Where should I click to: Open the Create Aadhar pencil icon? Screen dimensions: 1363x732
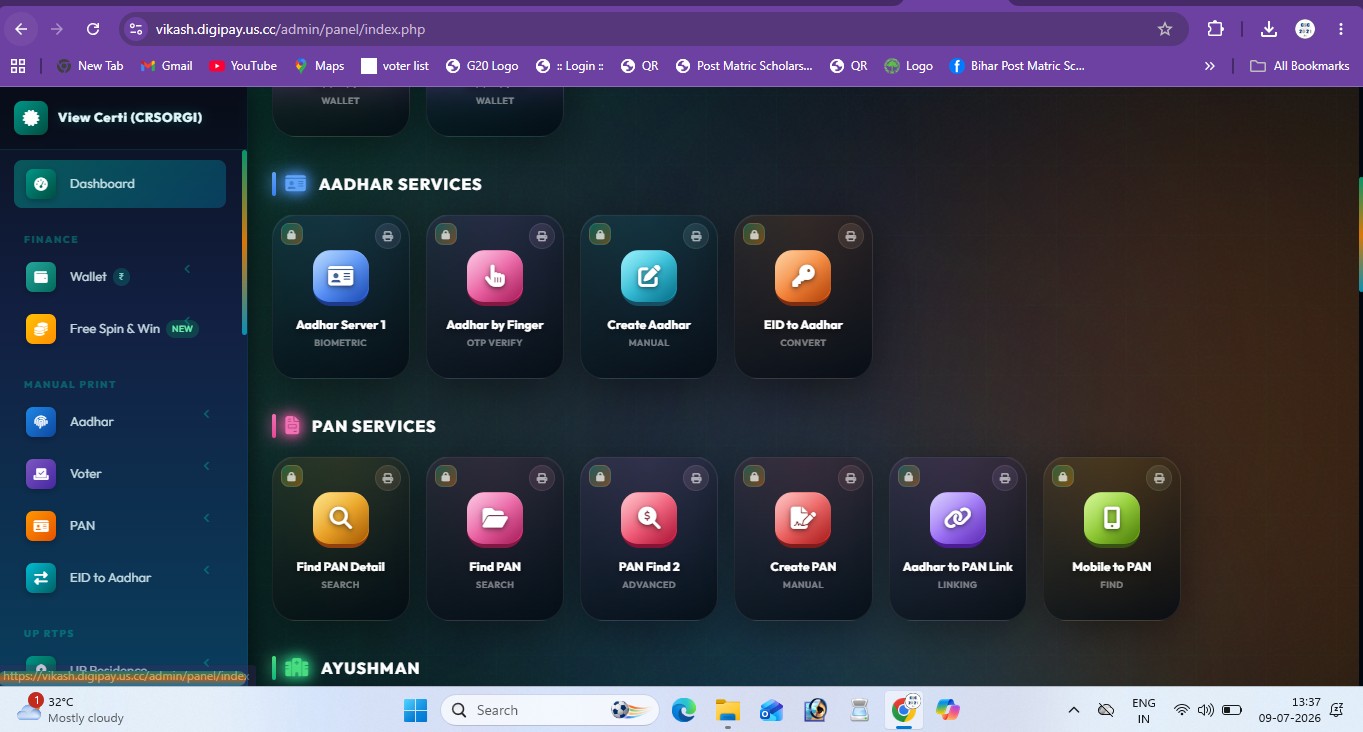(x=649, y=277)
